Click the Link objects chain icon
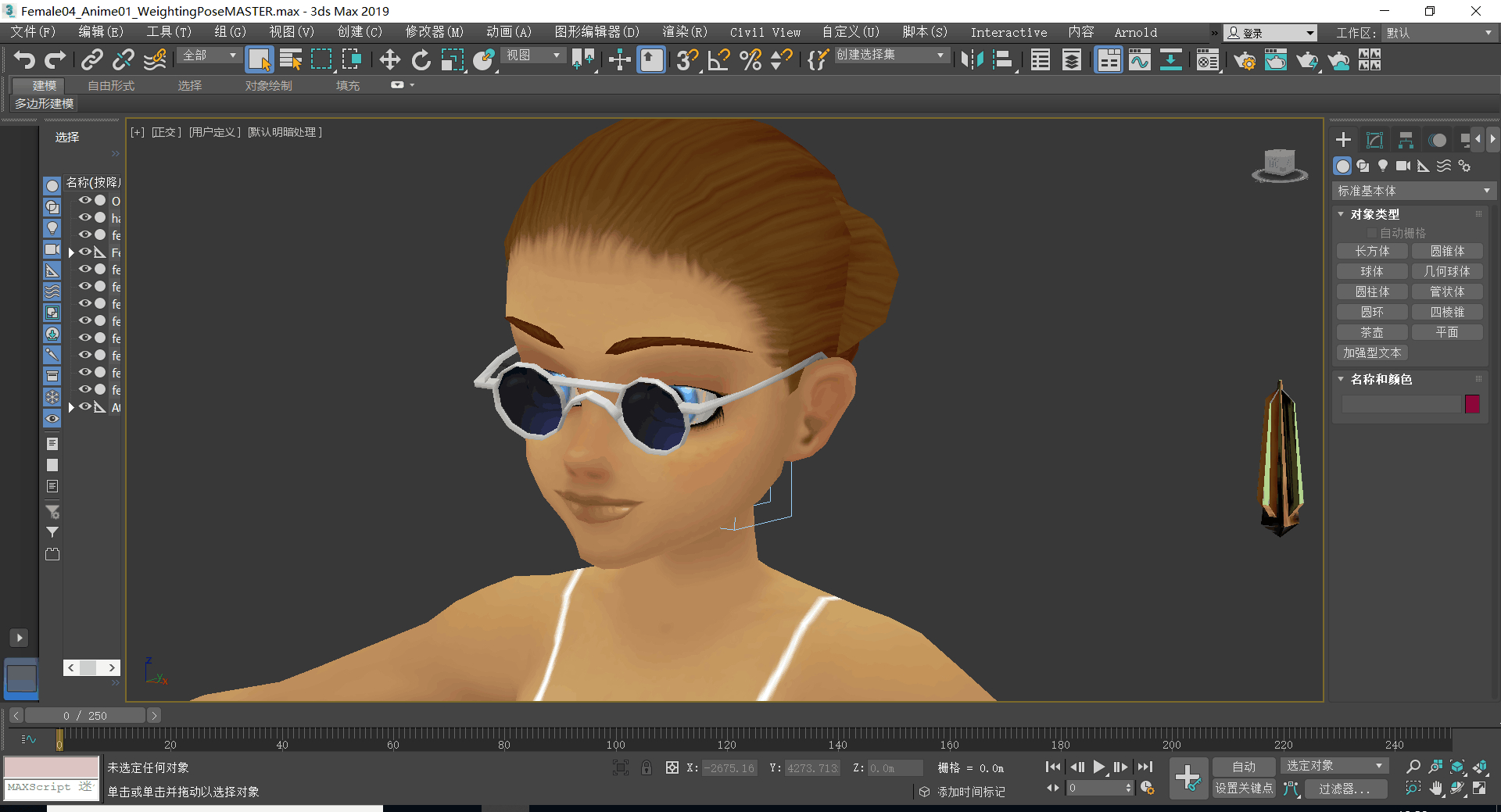The image size is (1501, 812). pos(92,60)
